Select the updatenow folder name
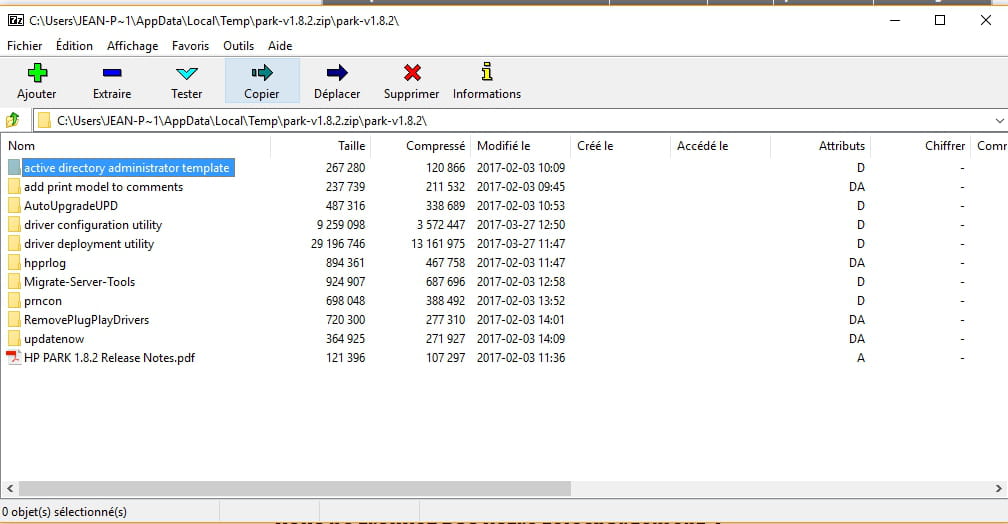 tap(54, 338)
